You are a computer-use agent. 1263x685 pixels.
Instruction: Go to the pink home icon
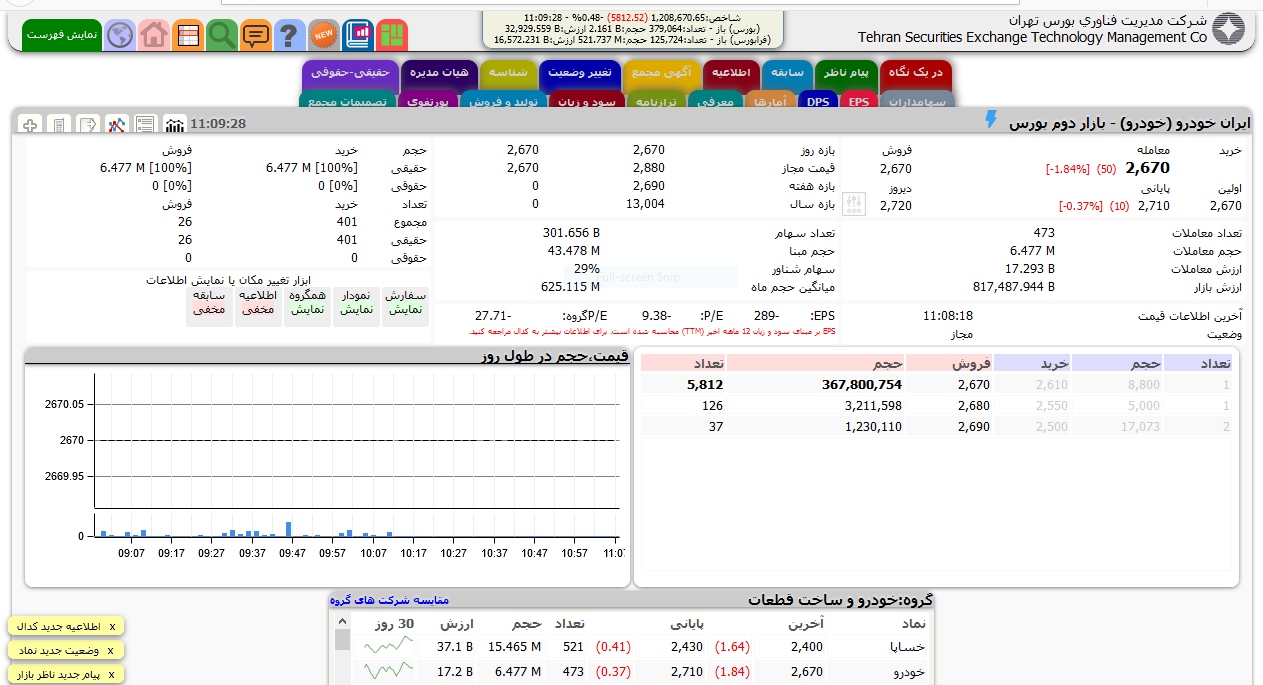(x=153, y=35)
